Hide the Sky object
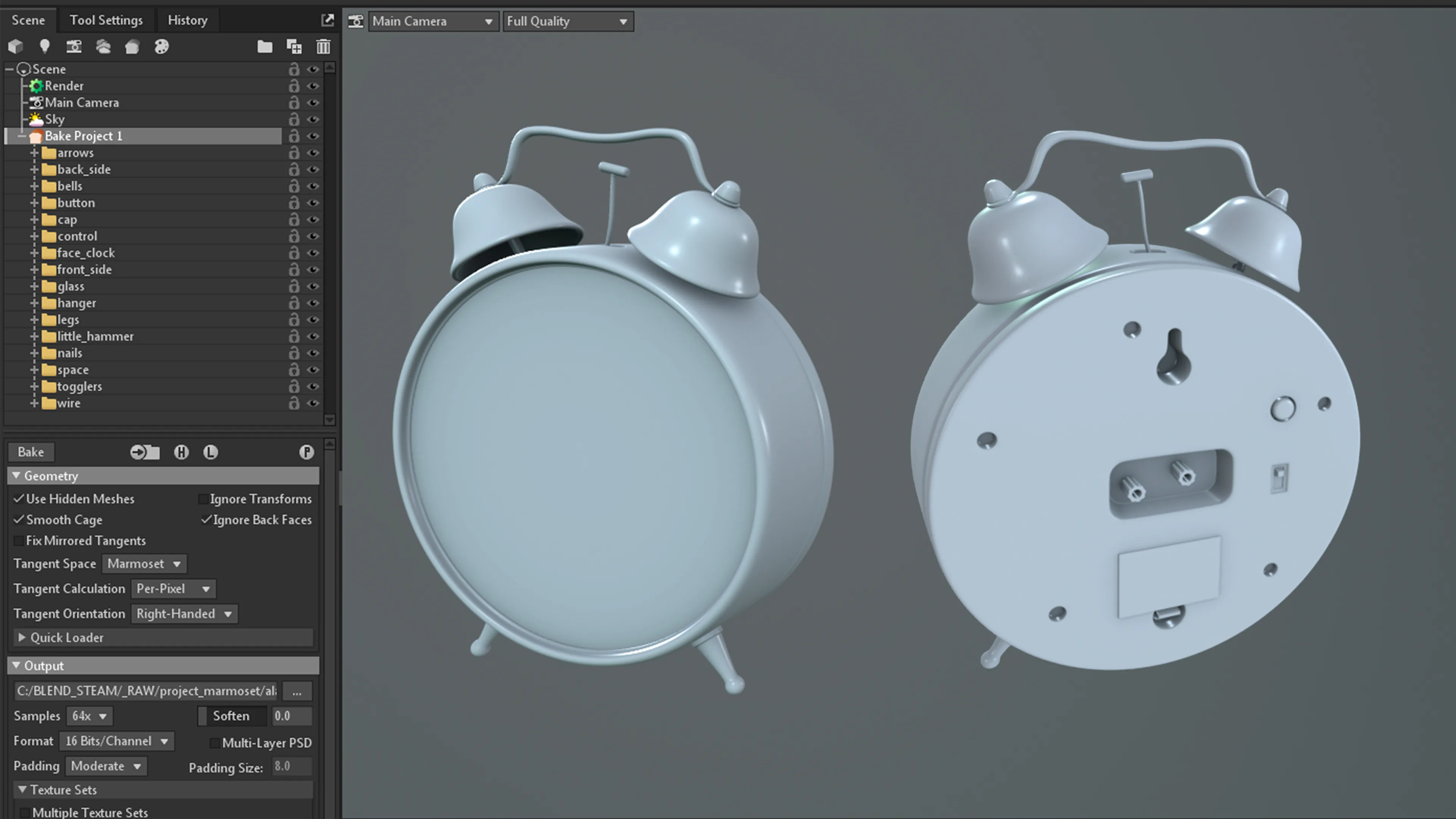 coord(312,119)
